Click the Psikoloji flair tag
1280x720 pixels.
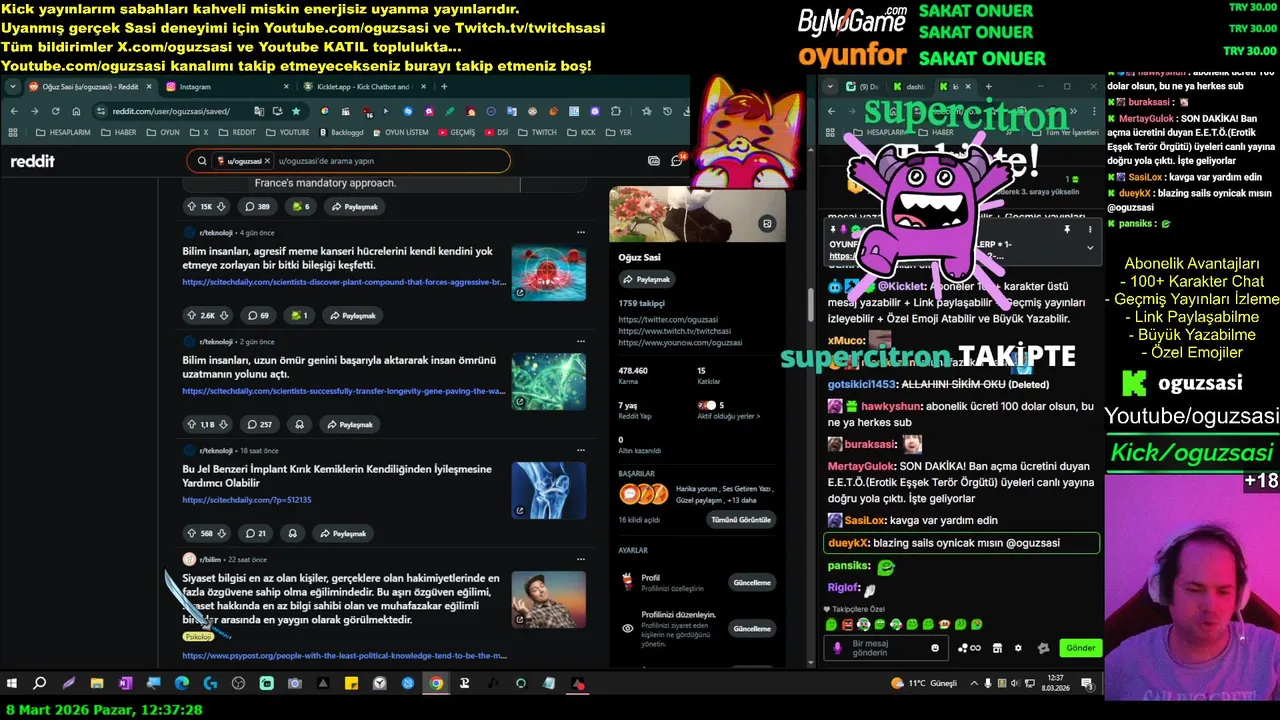click(x=199, y=636)
